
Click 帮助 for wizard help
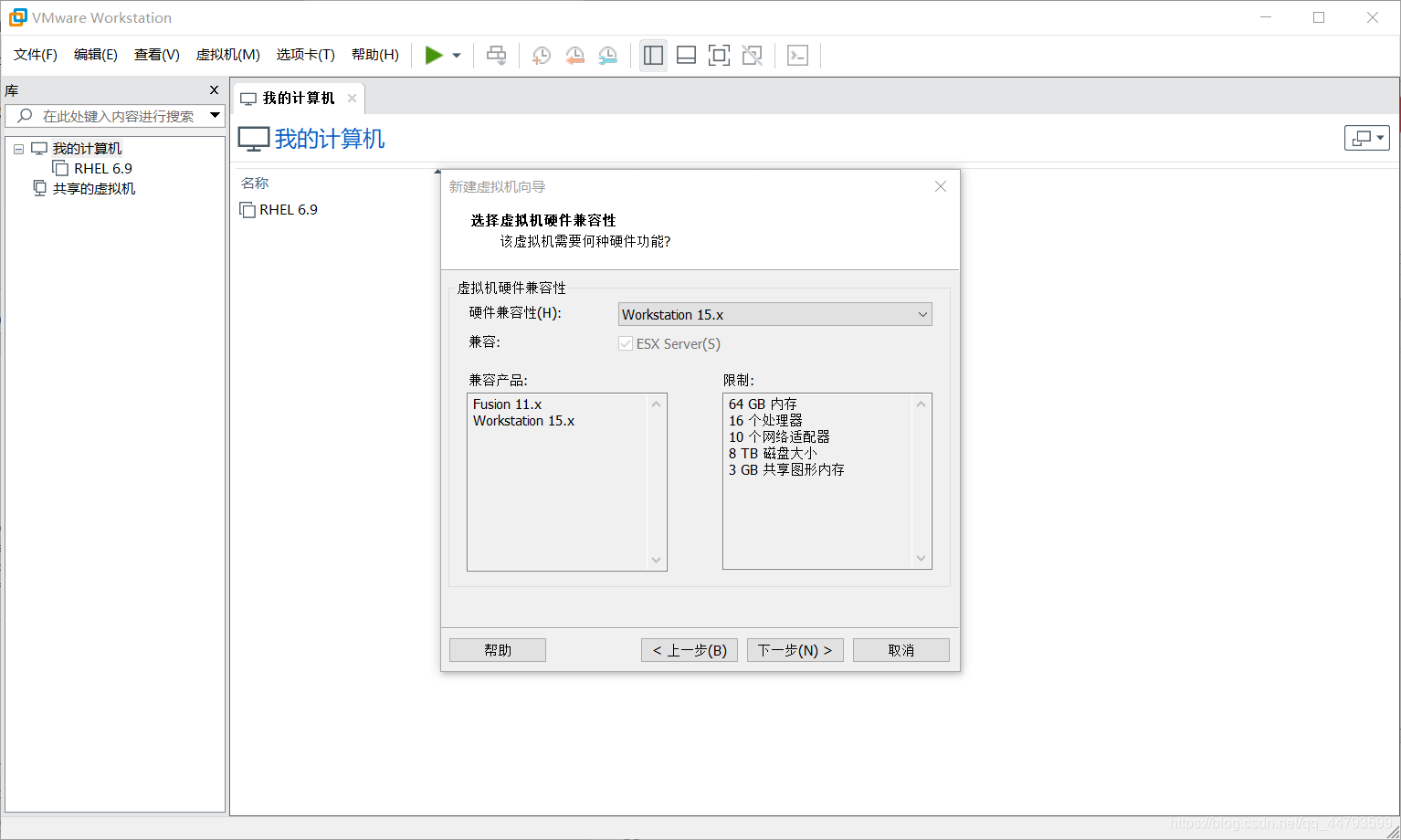(497, 649)
